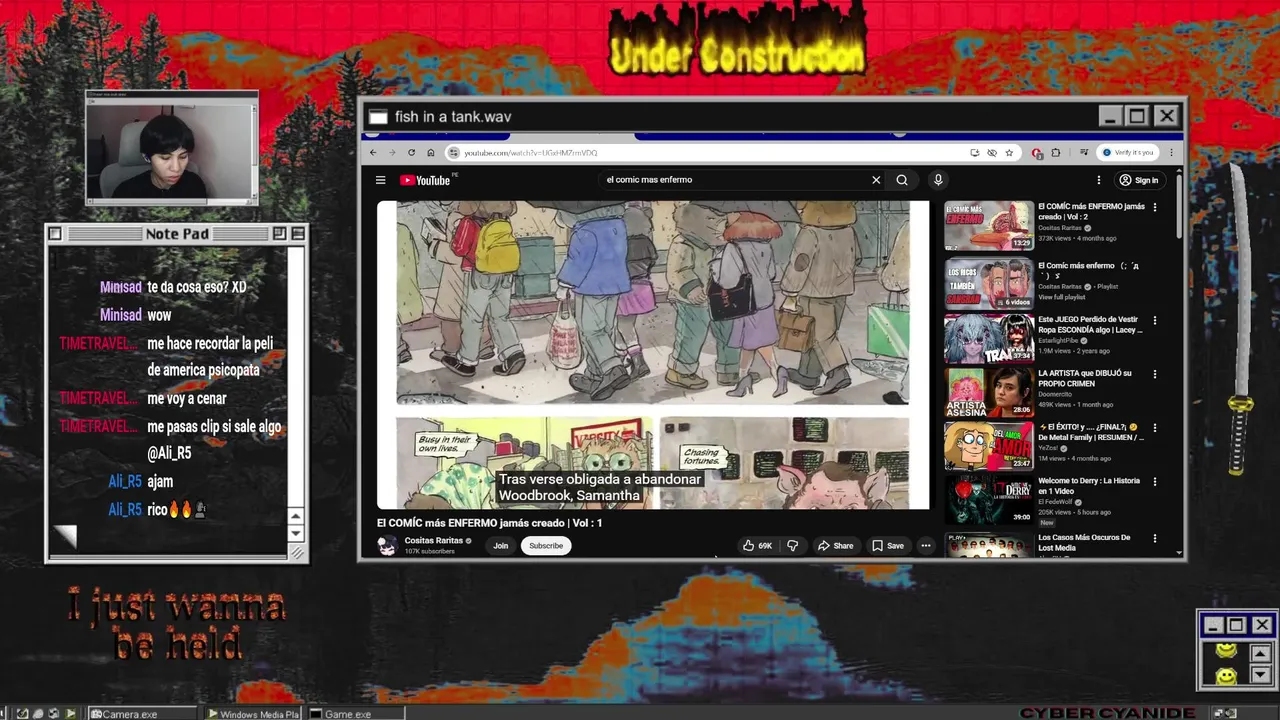Open options for 'De Metal Family' video
1280x720 pixels.
tap(1155, 427)
